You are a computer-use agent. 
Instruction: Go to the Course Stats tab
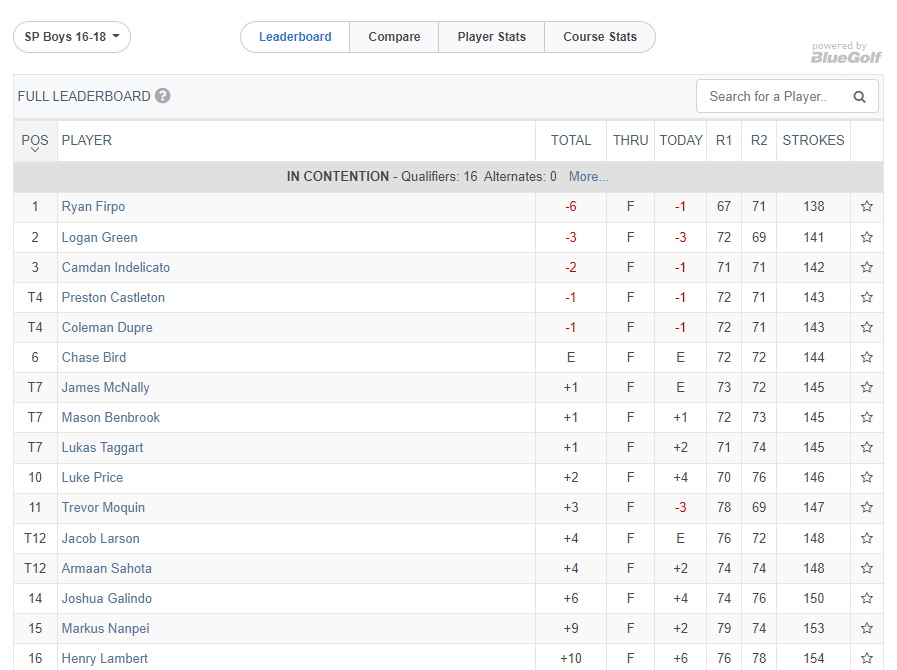(x=599, y=37)
